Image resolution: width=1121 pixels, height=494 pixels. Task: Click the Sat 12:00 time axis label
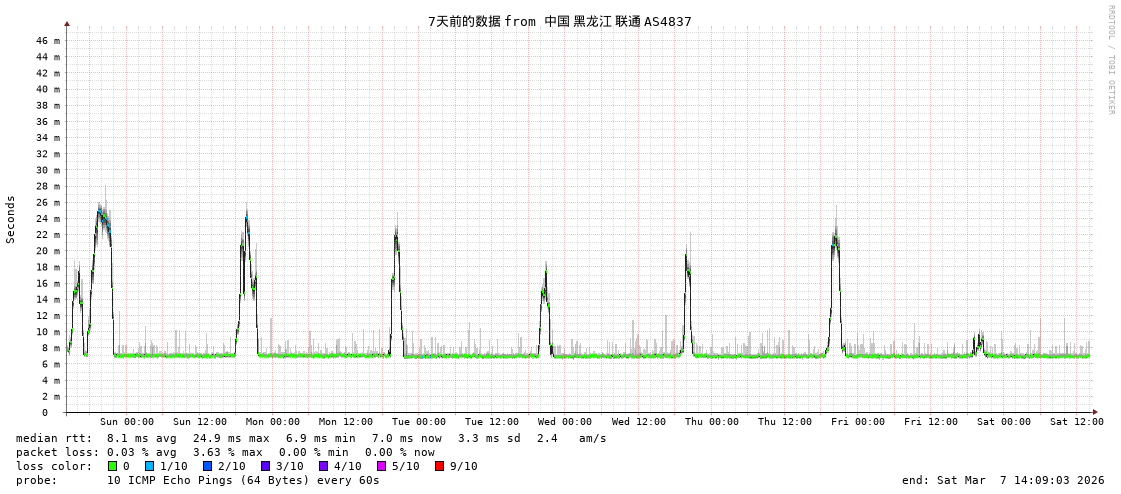[1077, 422]
